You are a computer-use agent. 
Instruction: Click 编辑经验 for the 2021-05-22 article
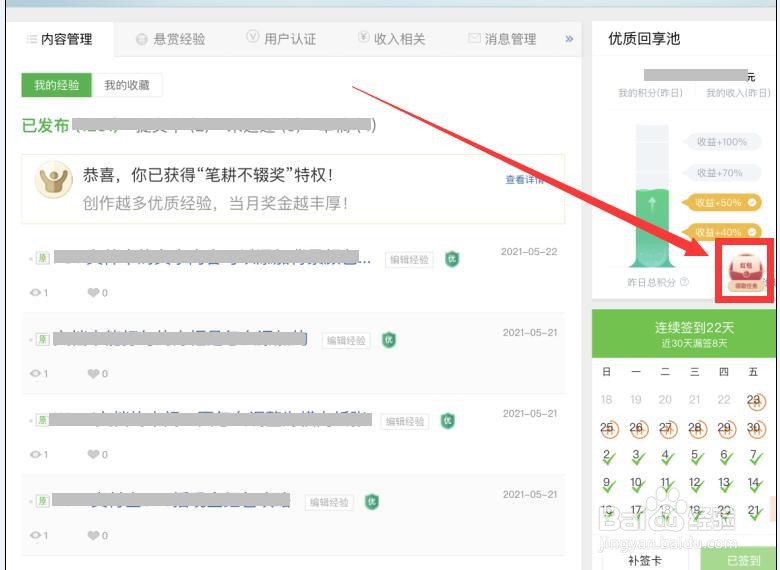coord(409,260)
